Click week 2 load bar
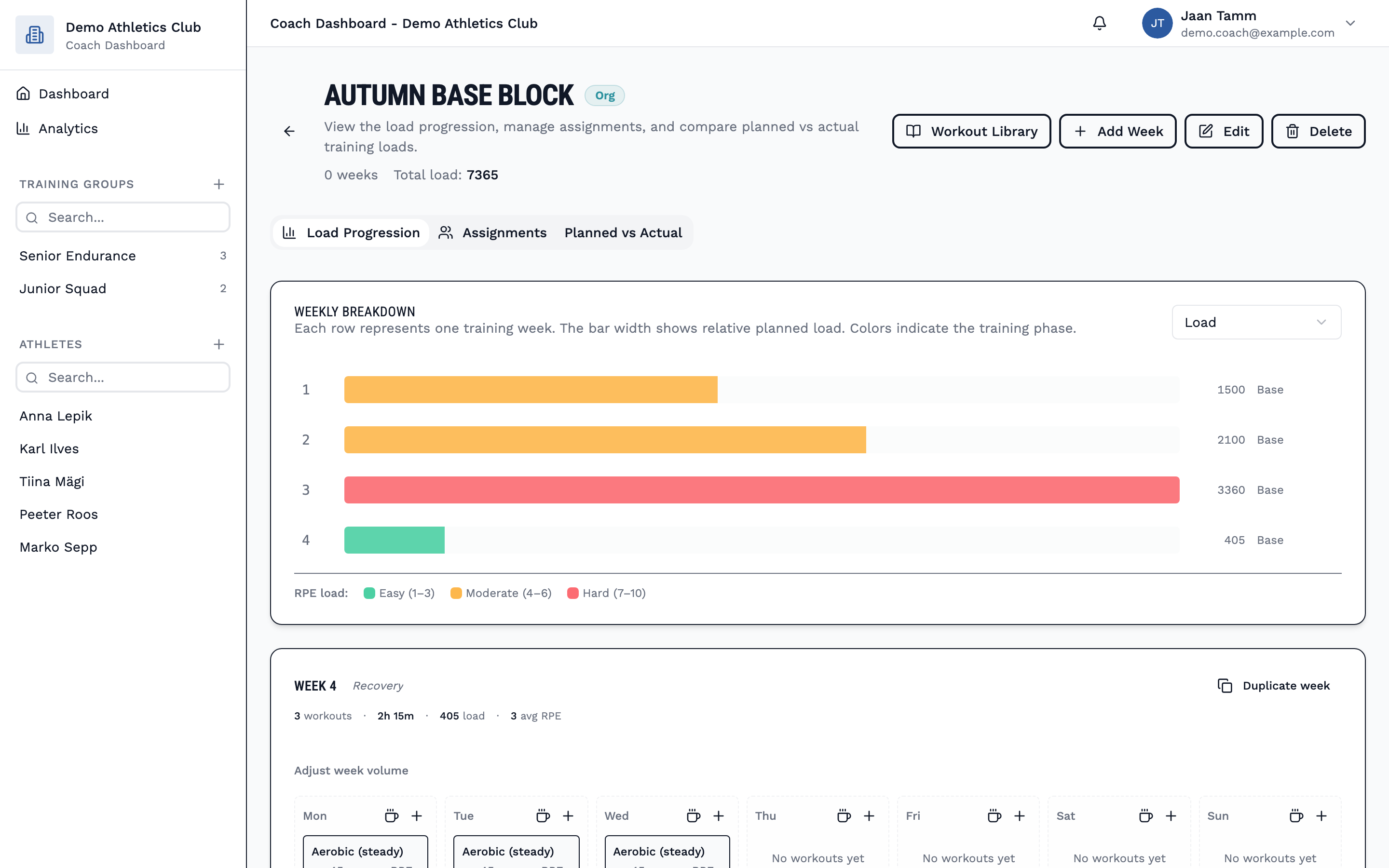 coord(605,440)
